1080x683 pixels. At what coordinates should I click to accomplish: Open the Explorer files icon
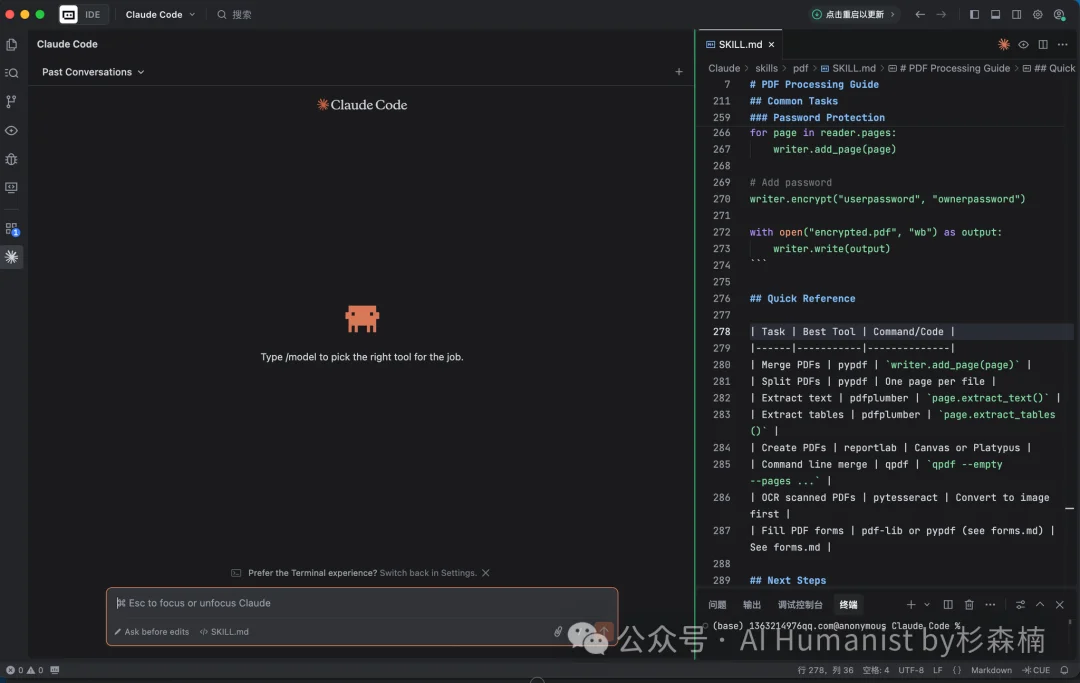(12, 45)
